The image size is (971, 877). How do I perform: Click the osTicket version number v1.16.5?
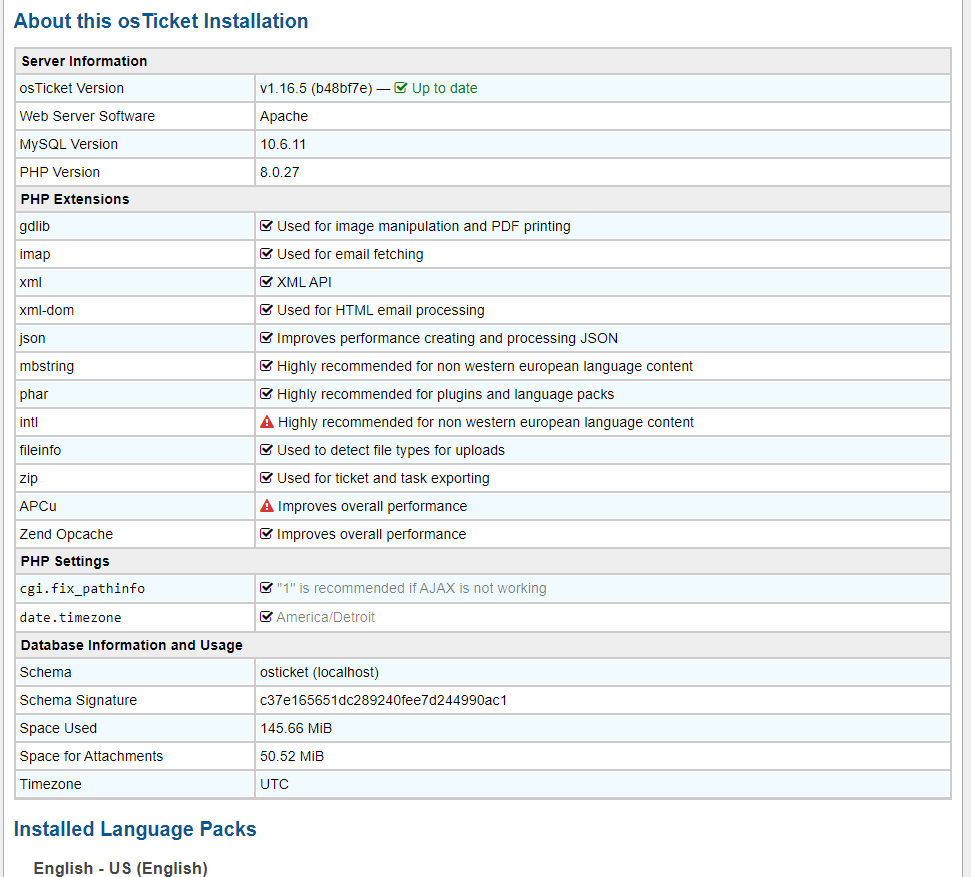point(283,88)
